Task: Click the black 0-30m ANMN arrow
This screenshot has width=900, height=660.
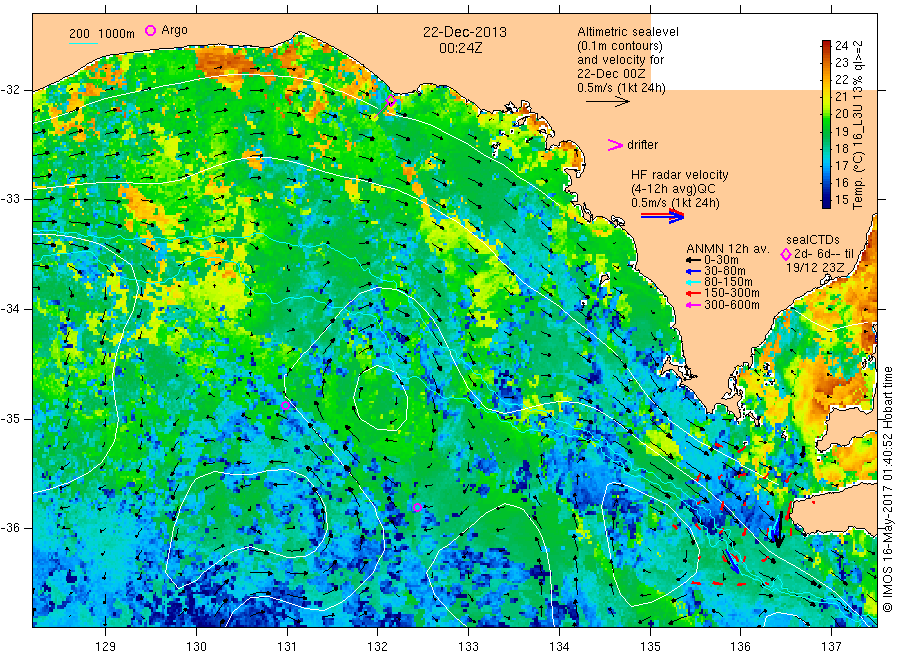Action: [693, 260]
